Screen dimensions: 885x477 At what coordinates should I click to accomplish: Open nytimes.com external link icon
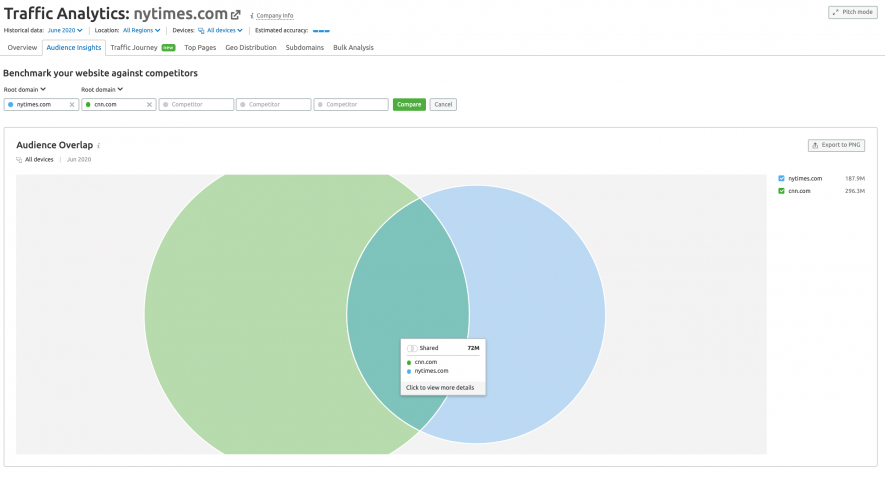[235, 15]
